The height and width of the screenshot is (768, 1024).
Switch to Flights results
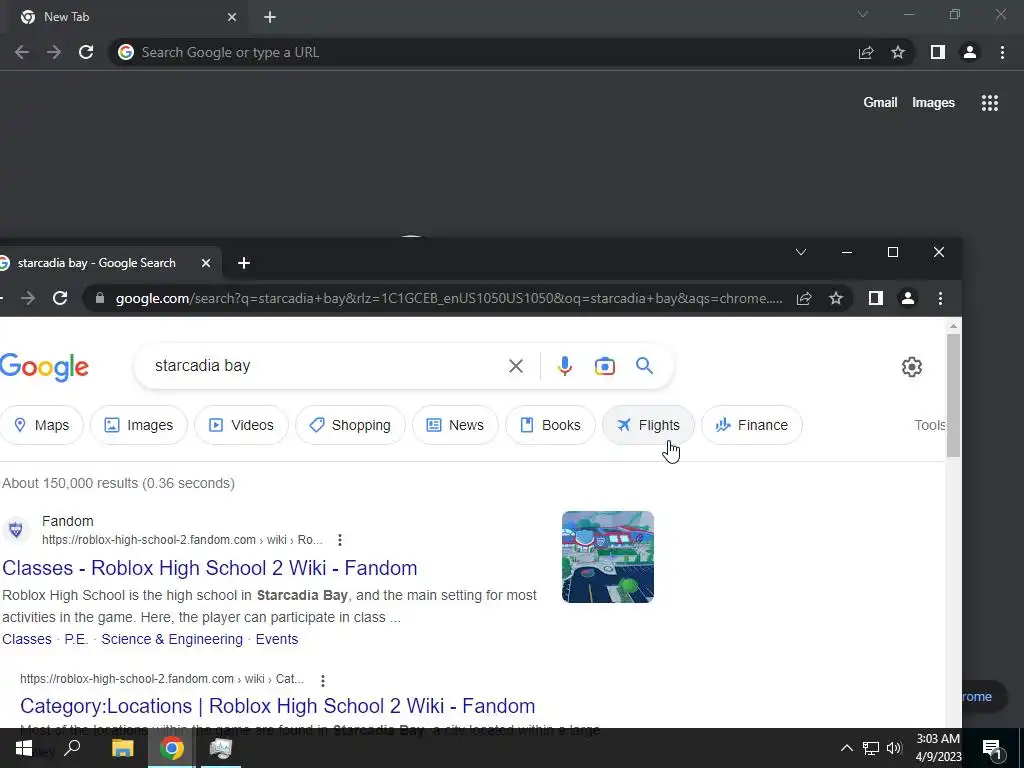click(648, 425)
